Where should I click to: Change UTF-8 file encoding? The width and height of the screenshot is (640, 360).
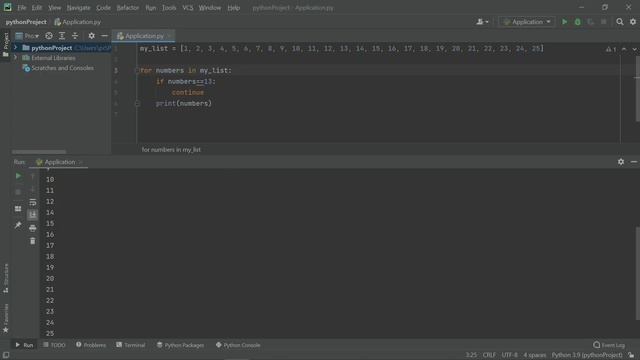[509, 355]
